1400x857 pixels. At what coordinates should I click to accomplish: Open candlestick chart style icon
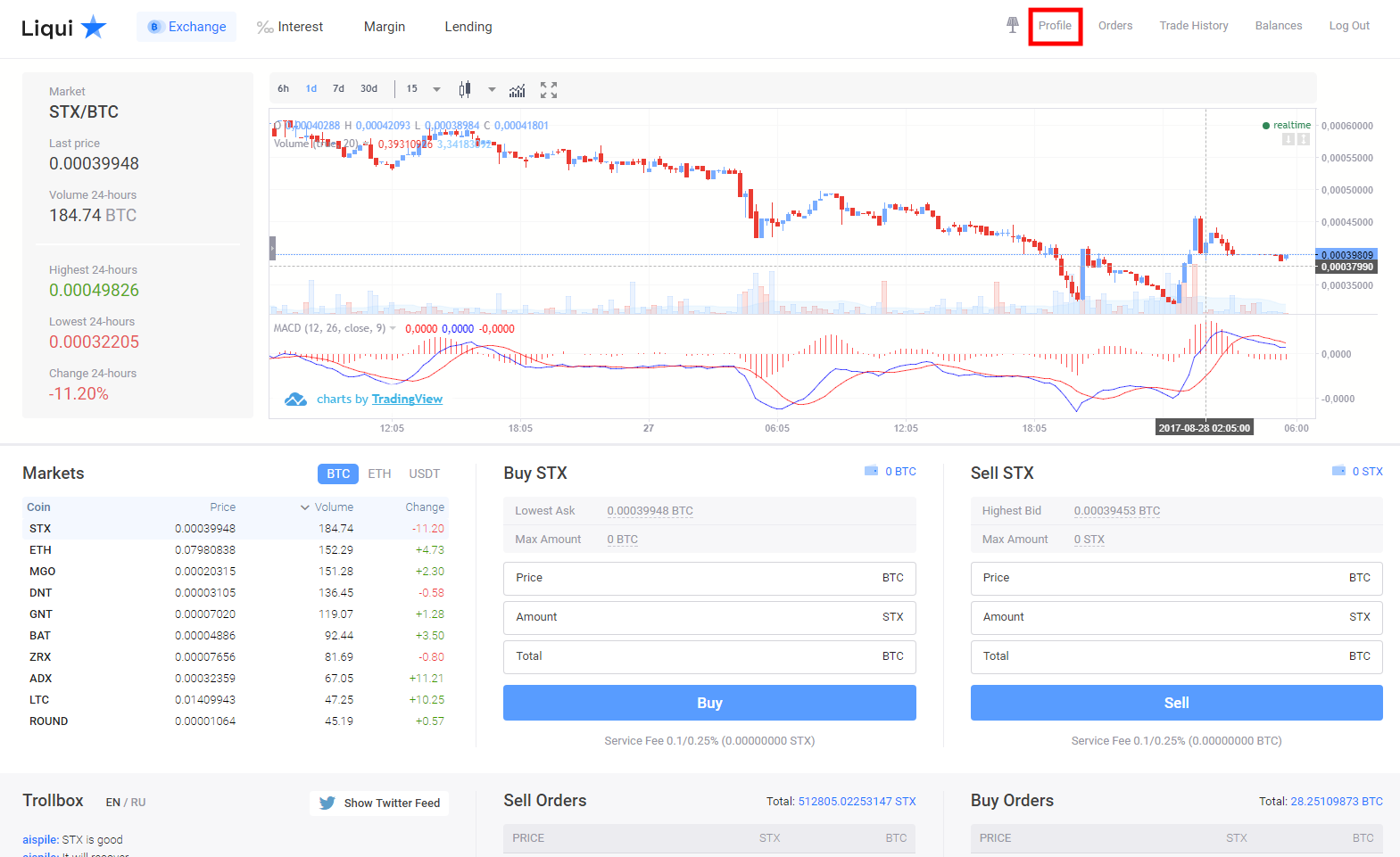click(x=465, y=89)
